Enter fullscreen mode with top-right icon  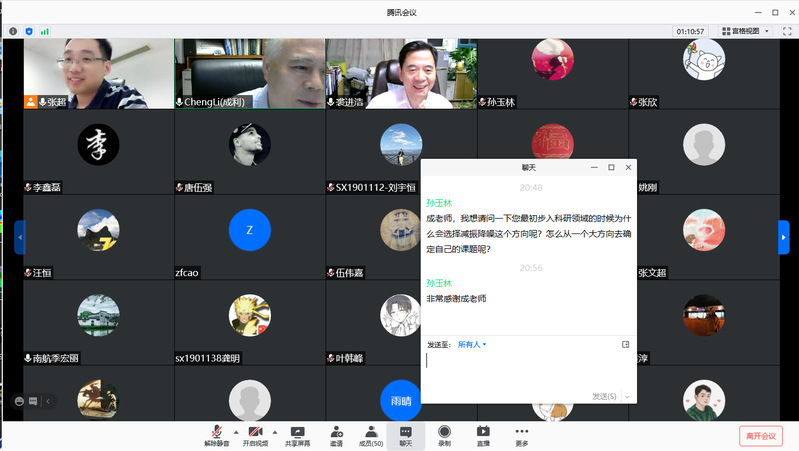click(785, 31)
